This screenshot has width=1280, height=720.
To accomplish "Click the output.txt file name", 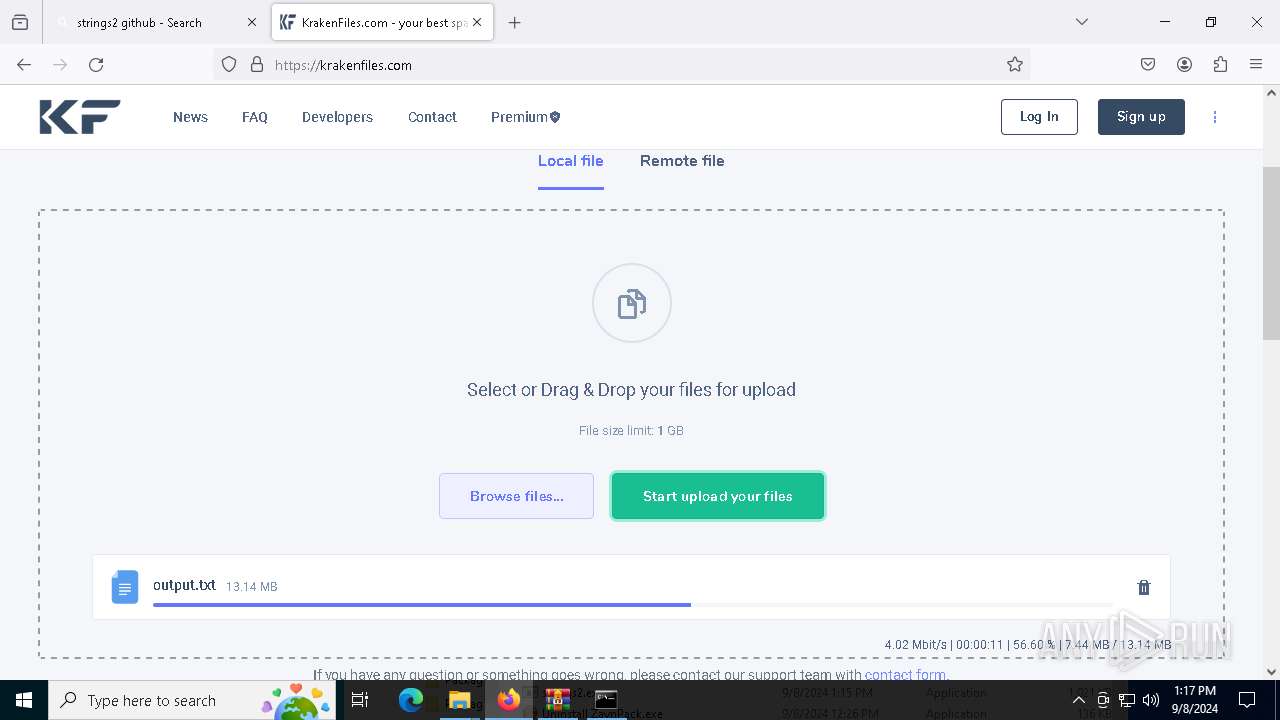I will click(x=184, y=585).
